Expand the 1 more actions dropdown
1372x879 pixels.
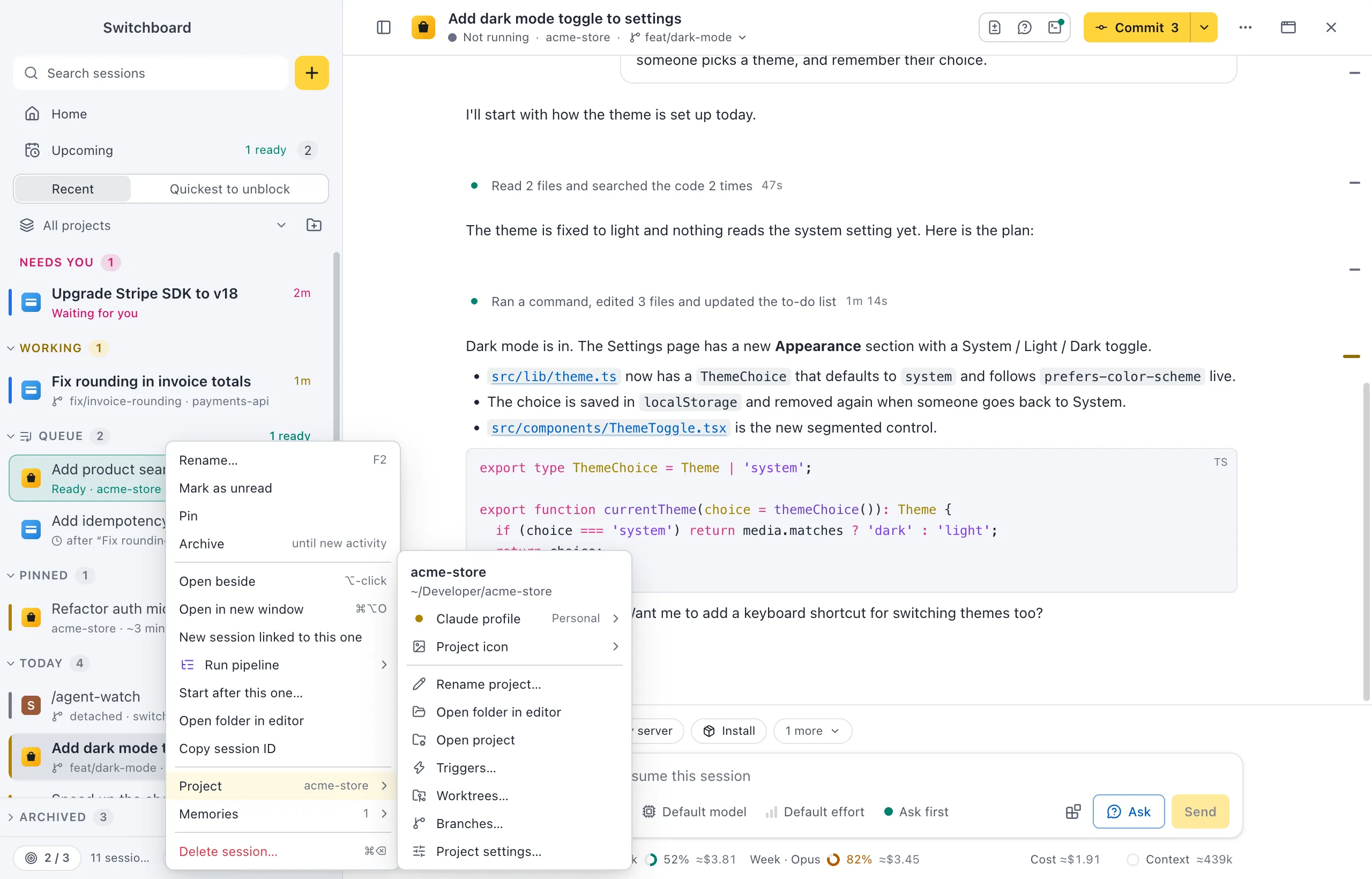pos(812,731)
